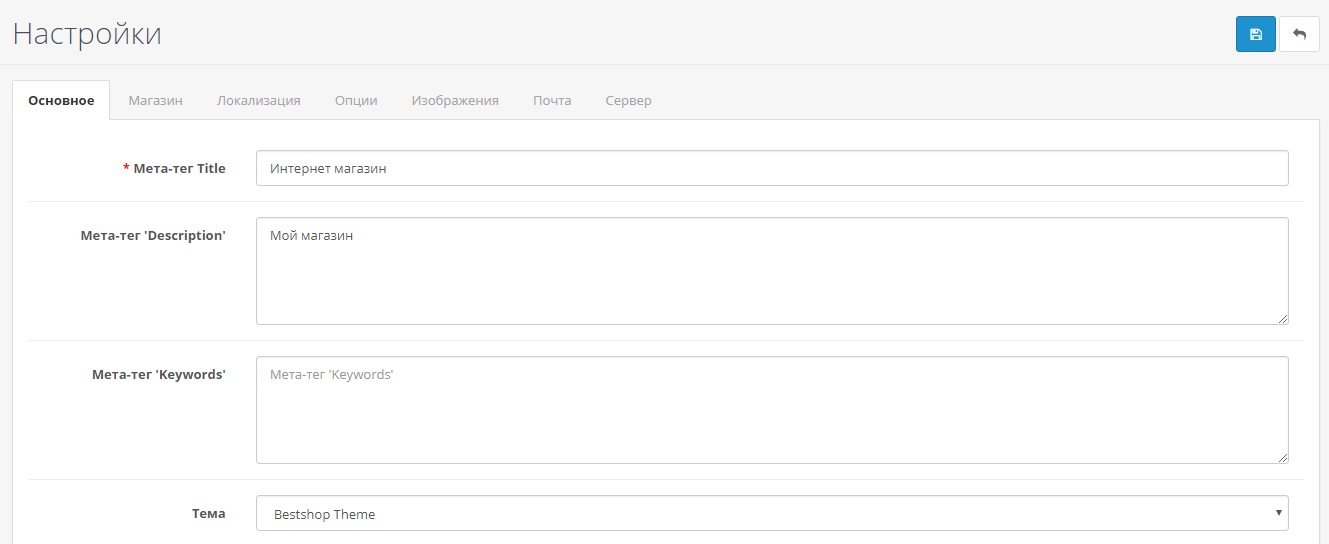Click the blue save settings icon
1329x544 pixels.
pos(1255,34)
